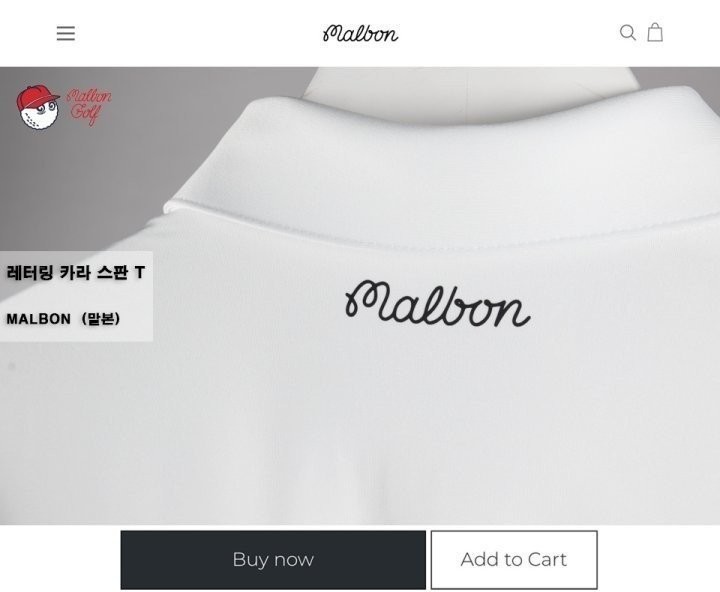
Task: Click the gray product info overlay box
Action: coord(76,296)
